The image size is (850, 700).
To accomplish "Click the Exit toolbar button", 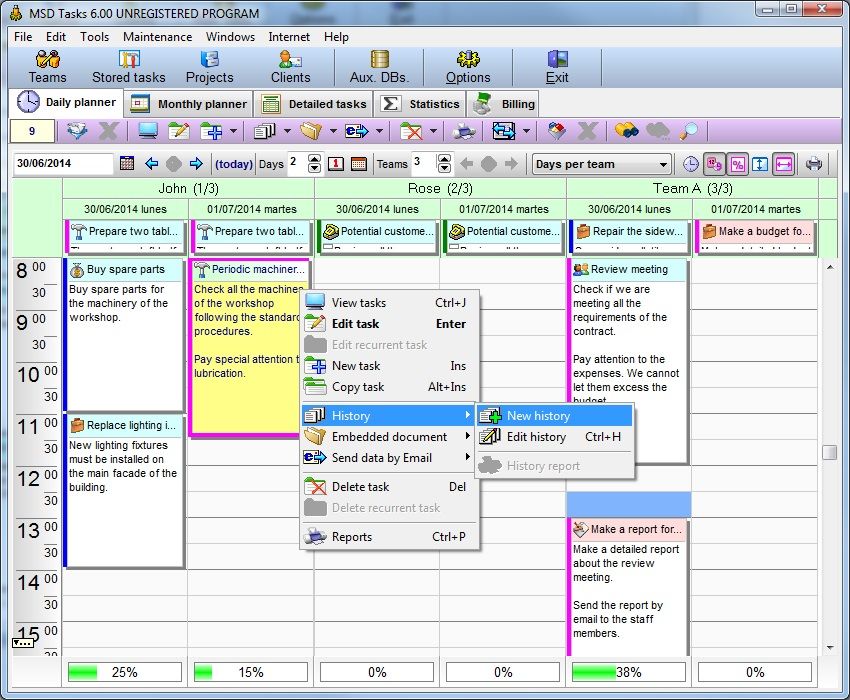I will [557, 67].
